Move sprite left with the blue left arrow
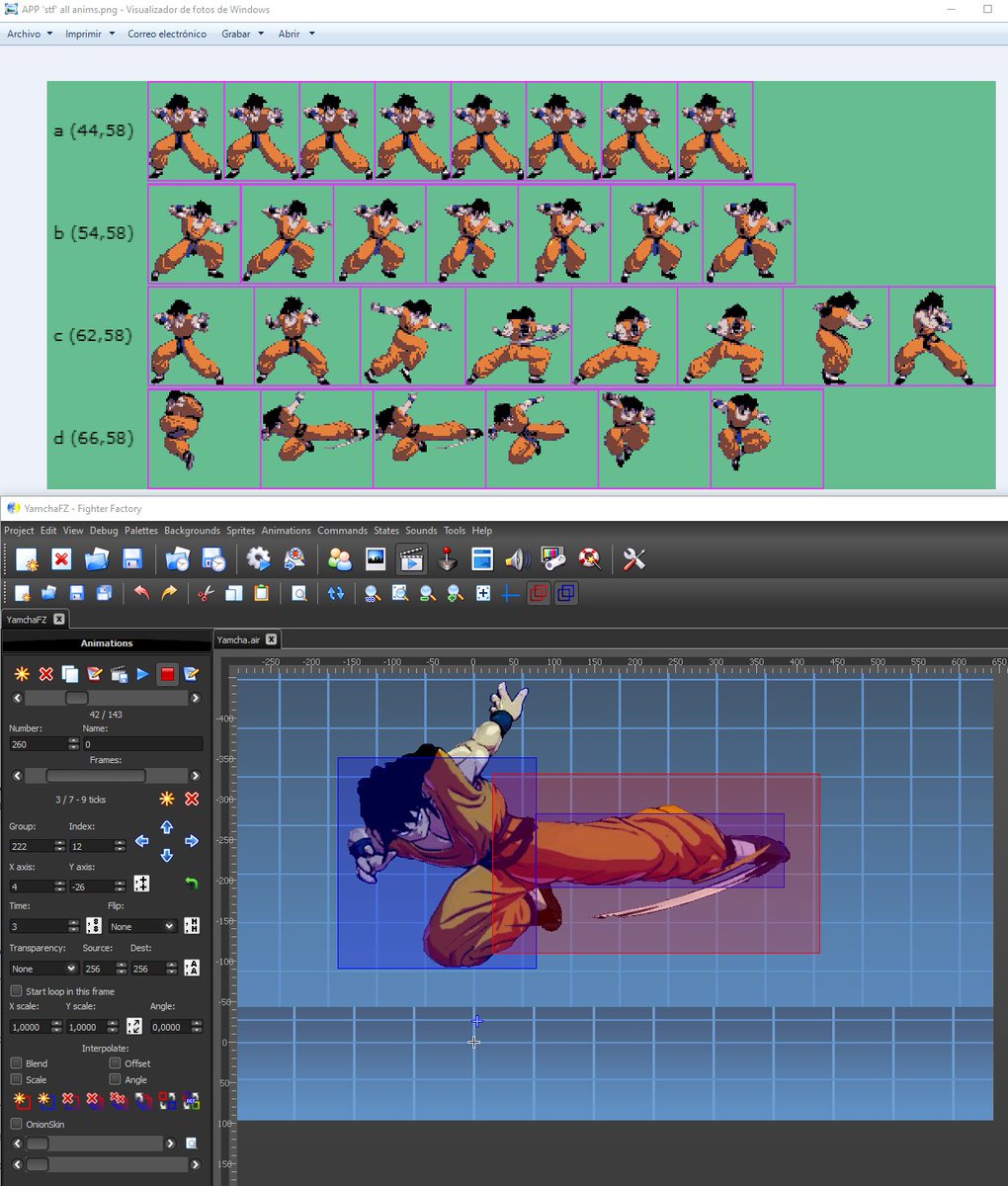 point(141,841)
